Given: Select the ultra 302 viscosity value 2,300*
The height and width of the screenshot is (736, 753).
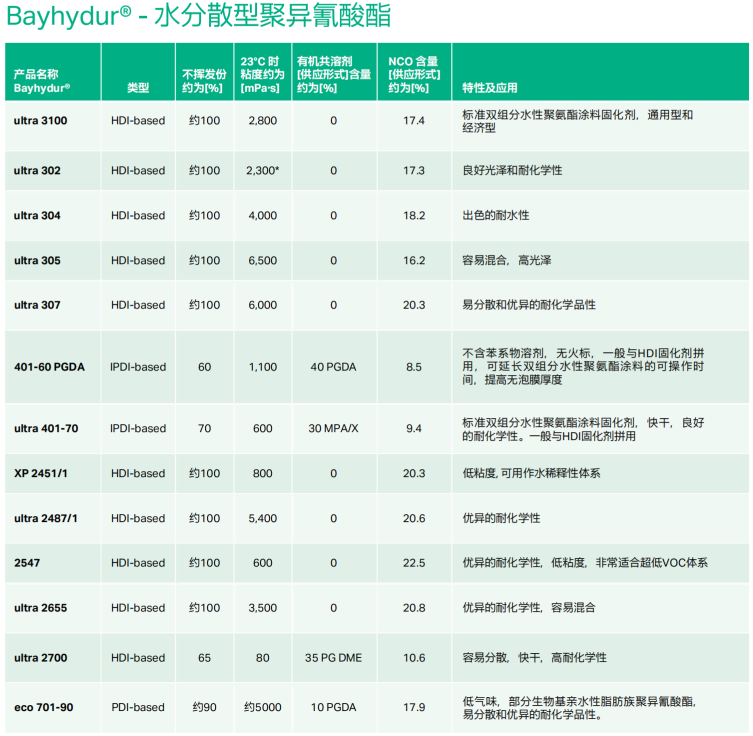Looking at the screenshot, I should tap(263, 171).
